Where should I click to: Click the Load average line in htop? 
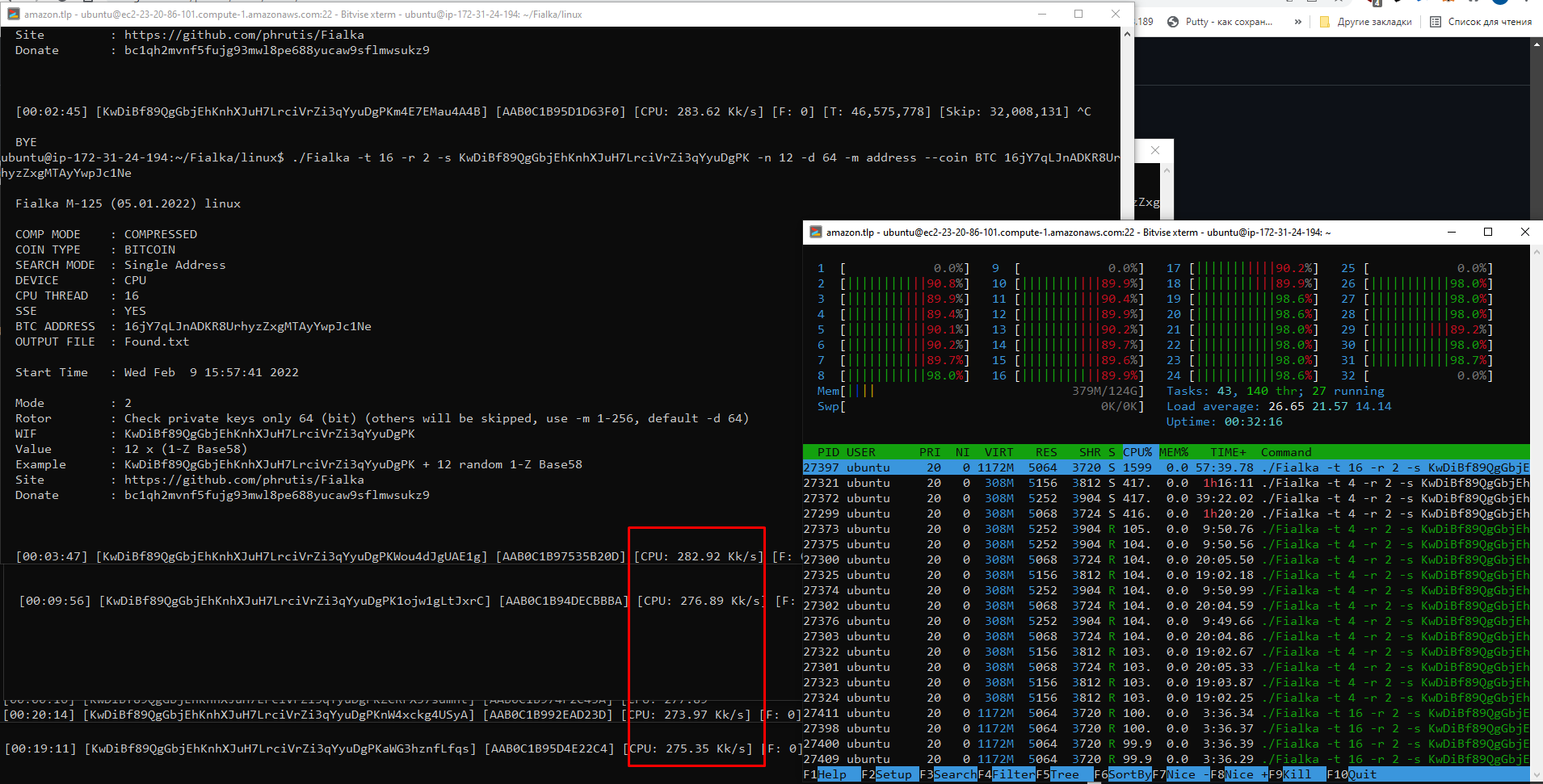tap(1279, 406)
